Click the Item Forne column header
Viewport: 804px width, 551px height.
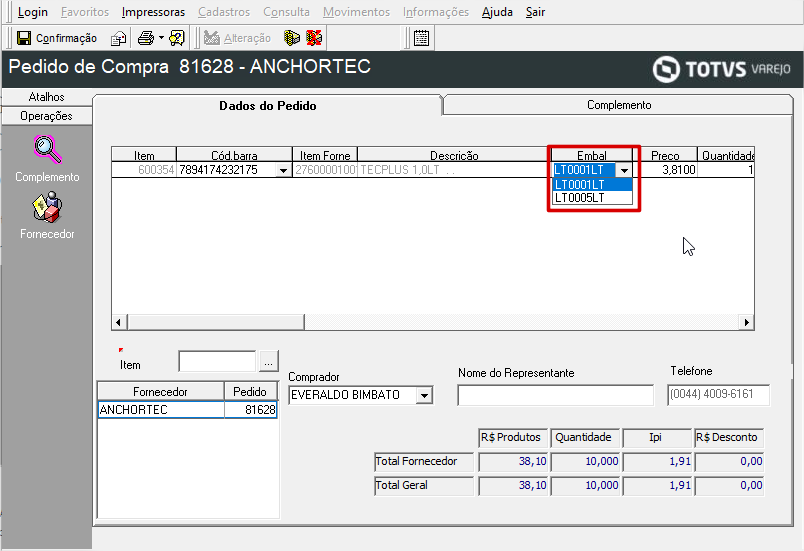tap(325, 155)
